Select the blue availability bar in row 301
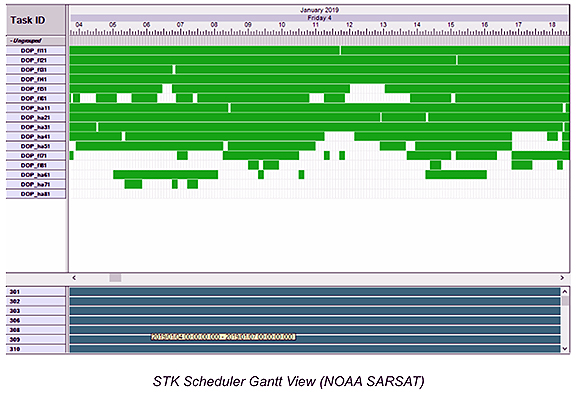Screen dimensions: 576x394 (315, 292)
